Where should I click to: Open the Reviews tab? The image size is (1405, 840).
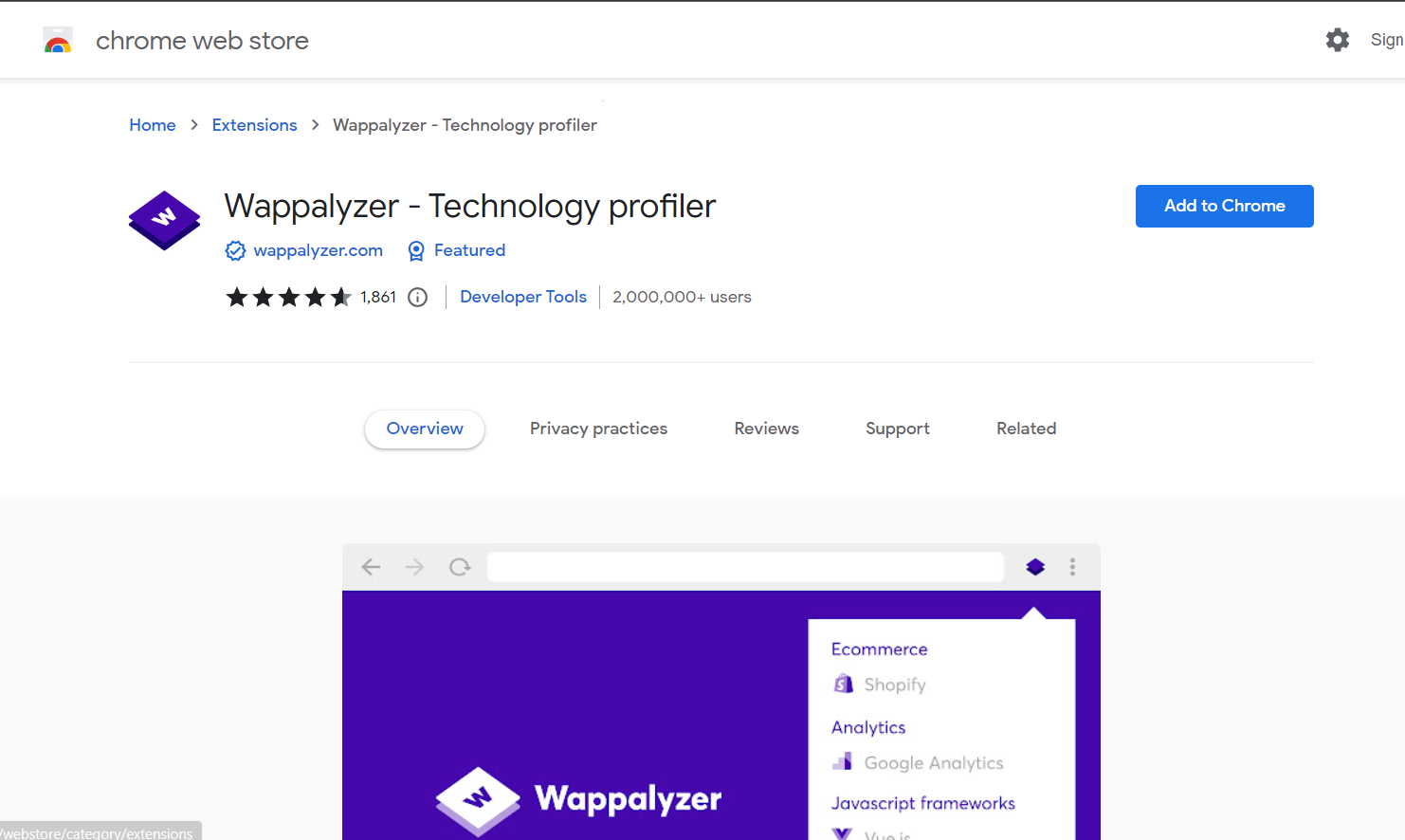coord(766,429)
